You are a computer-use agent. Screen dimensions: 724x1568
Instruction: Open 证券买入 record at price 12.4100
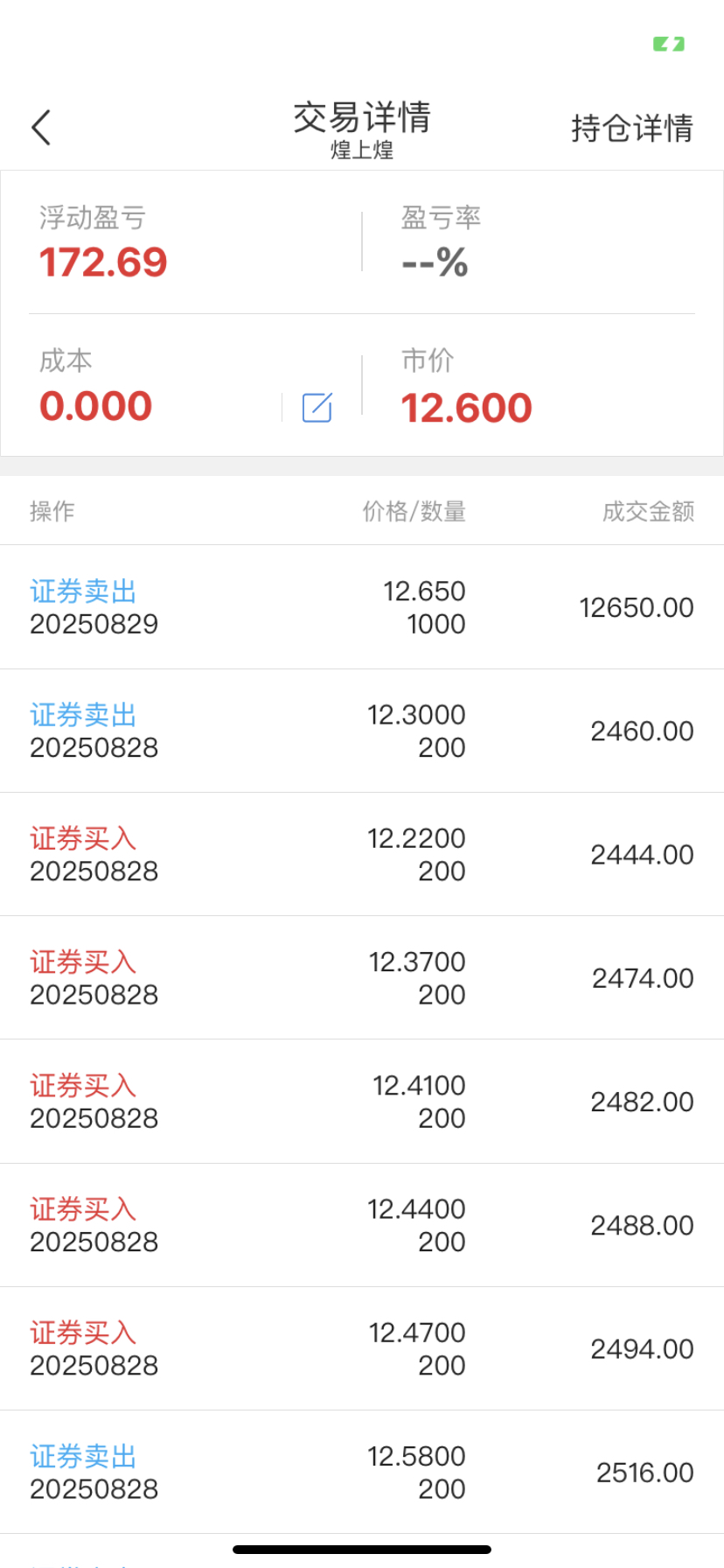(x=362, y=1102)
